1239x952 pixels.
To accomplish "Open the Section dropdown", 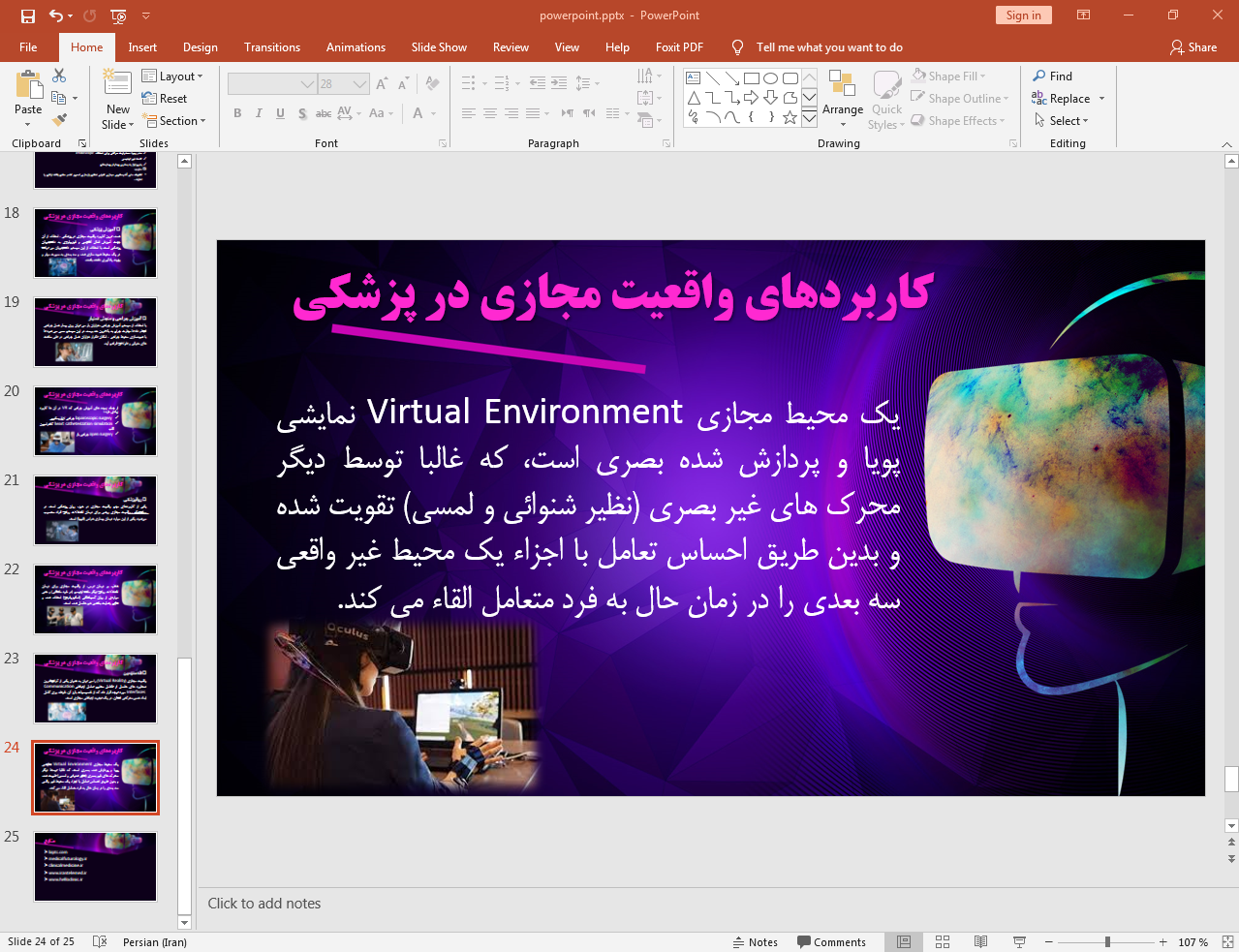I will pos(174,121).
